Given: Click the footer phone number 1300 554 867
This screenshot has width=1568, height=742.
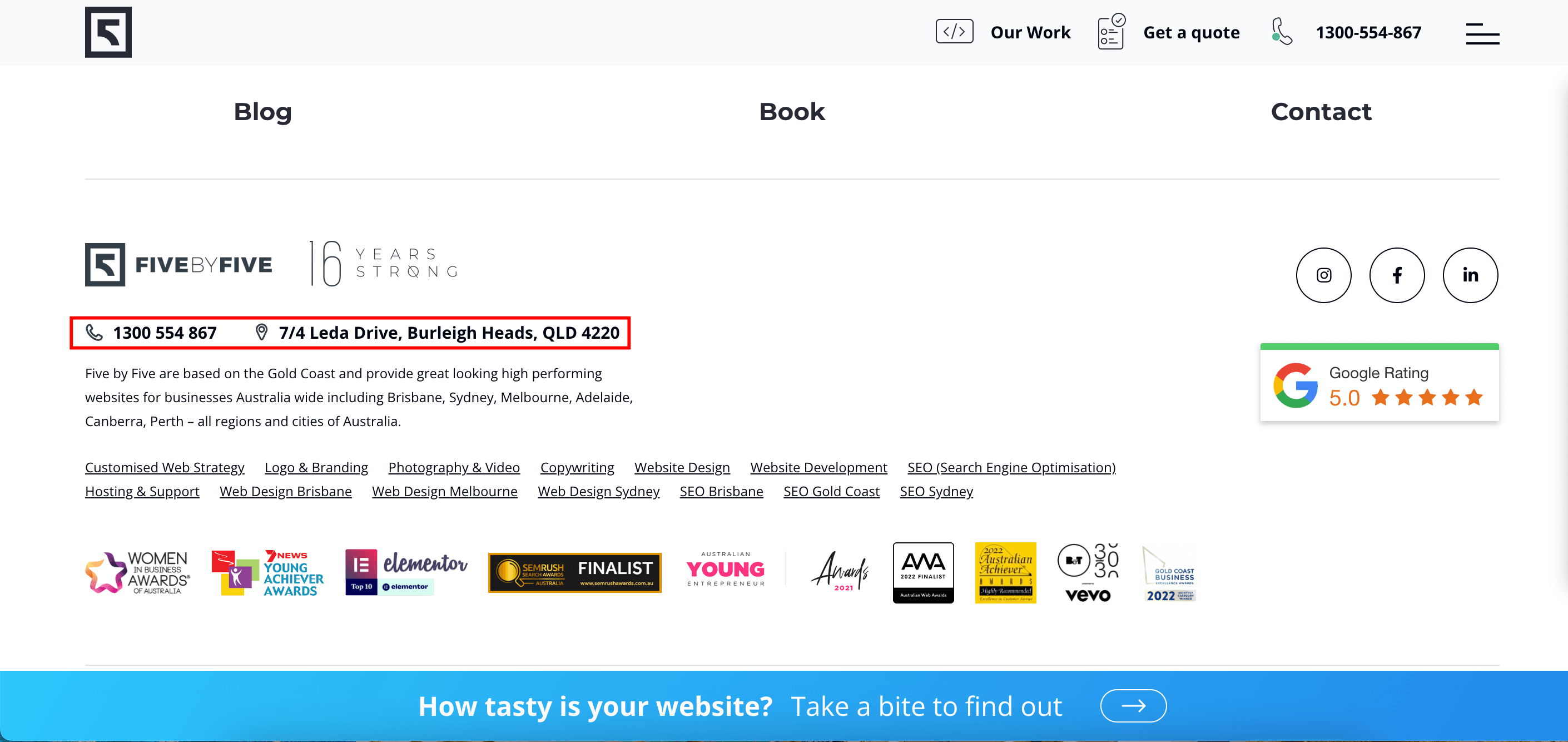Looking at the screenshot, I should (165, 333).
